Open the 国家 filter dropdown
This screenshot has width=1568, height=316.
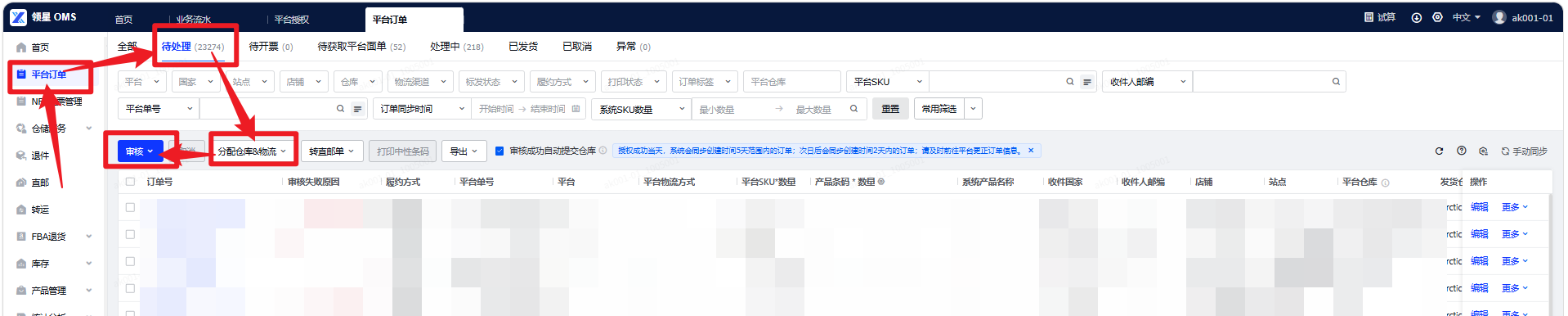tap(197, 82)
